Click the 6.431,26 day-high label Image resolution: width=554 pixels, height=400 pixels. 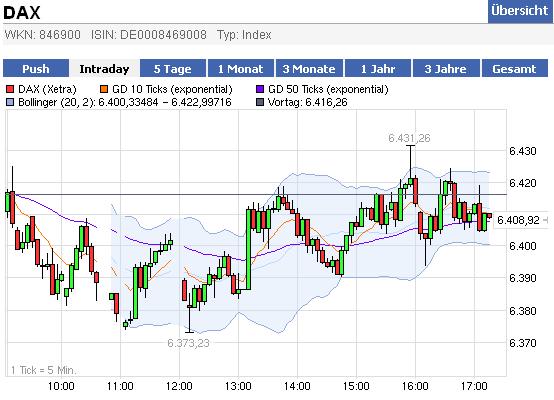click(409, 138)
